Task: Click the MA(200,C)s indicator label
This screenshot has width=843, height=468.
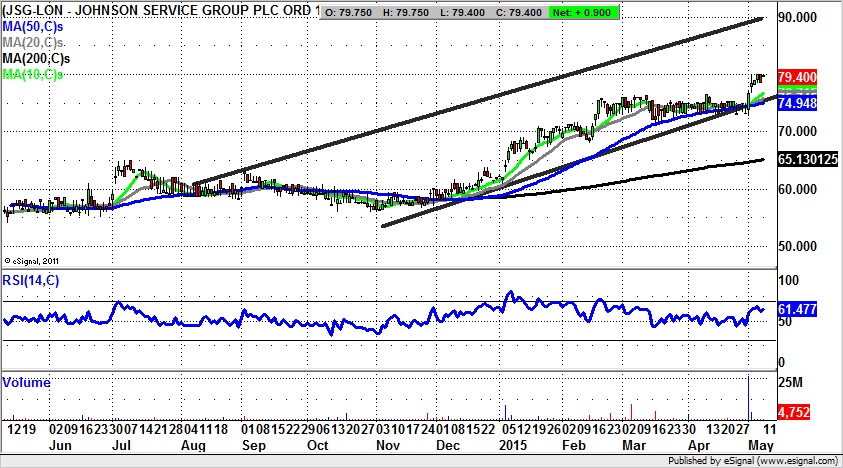Action: pyautogui.click(x=36, y=59)
